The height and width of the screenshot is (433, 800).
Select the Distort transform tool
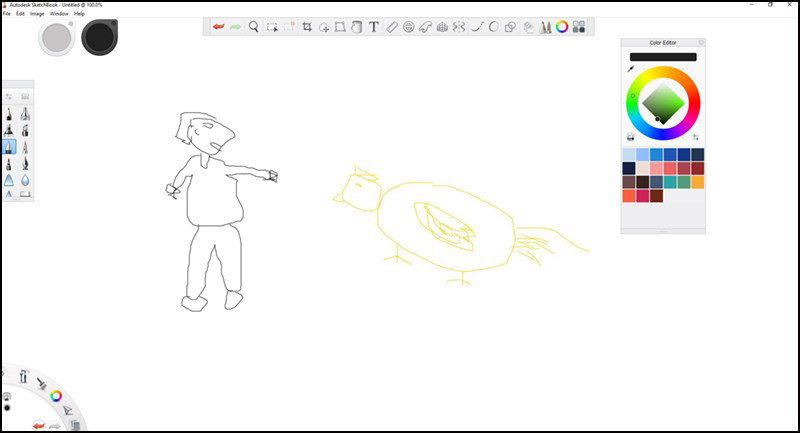(x=340, y=27)
